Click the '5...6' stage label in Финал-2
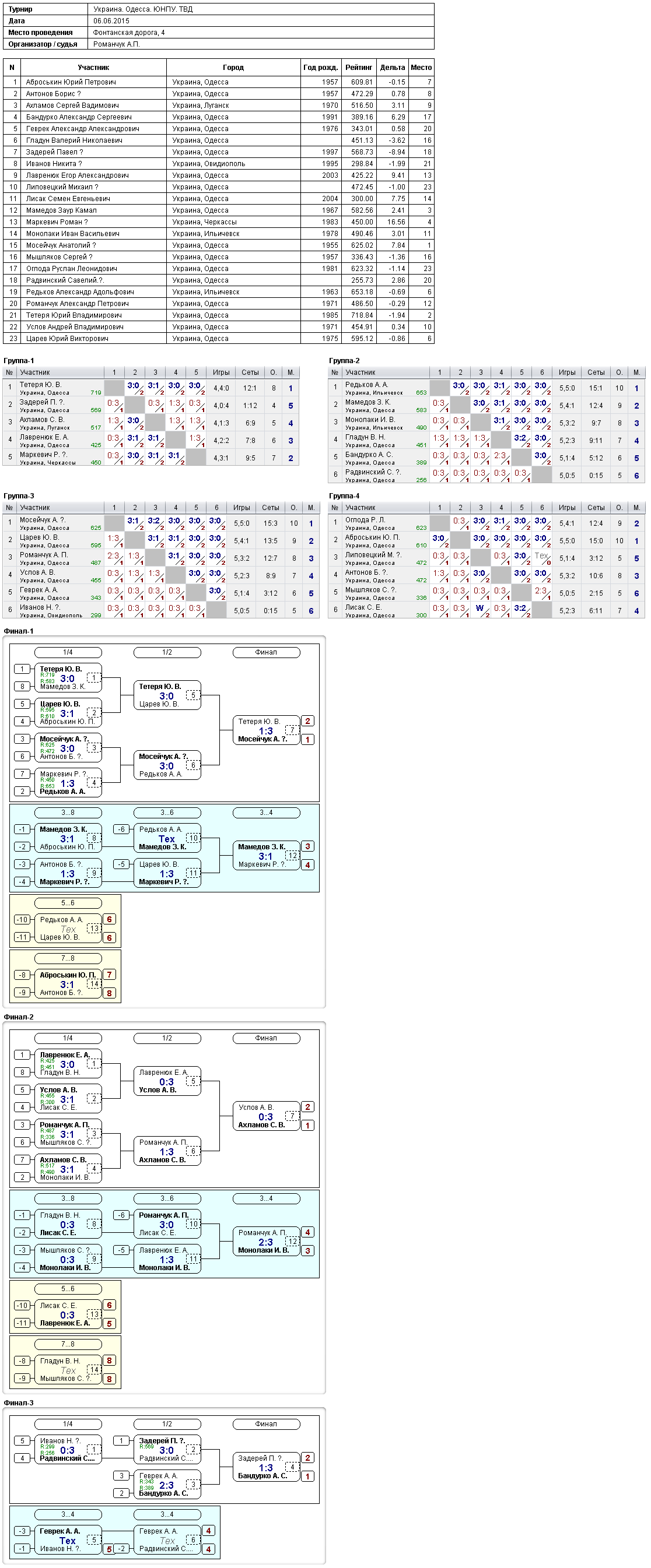651x1568 pixels. click(68, 1289)
